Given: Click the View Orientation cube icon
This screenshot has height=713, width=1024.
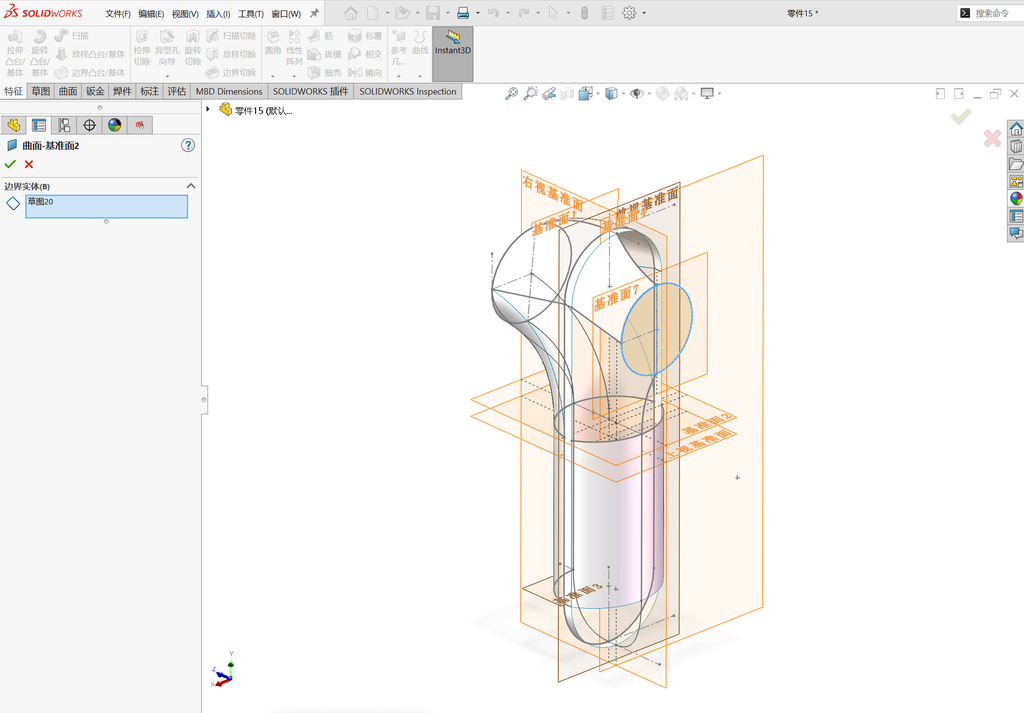Looking at the screenshot, I should tap(585, 93).
